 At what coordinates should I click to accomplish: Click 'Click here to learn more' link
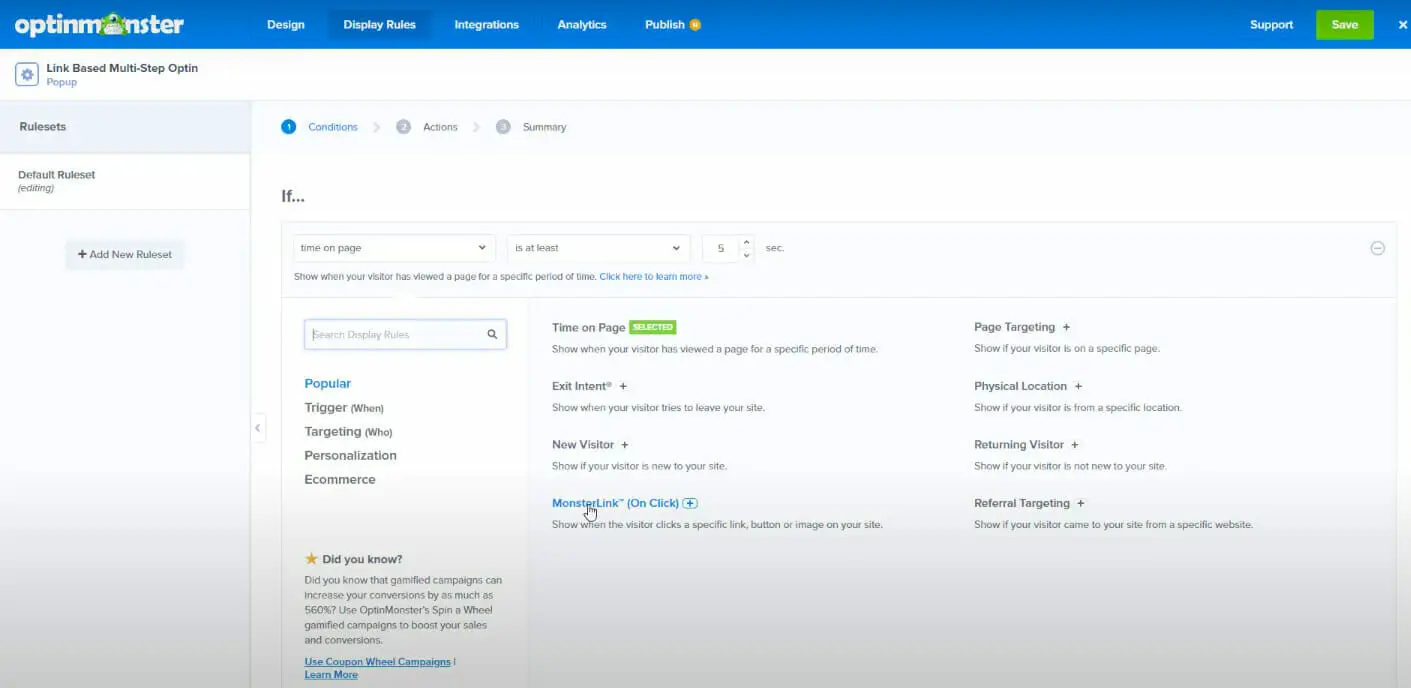tap(654, 277)
